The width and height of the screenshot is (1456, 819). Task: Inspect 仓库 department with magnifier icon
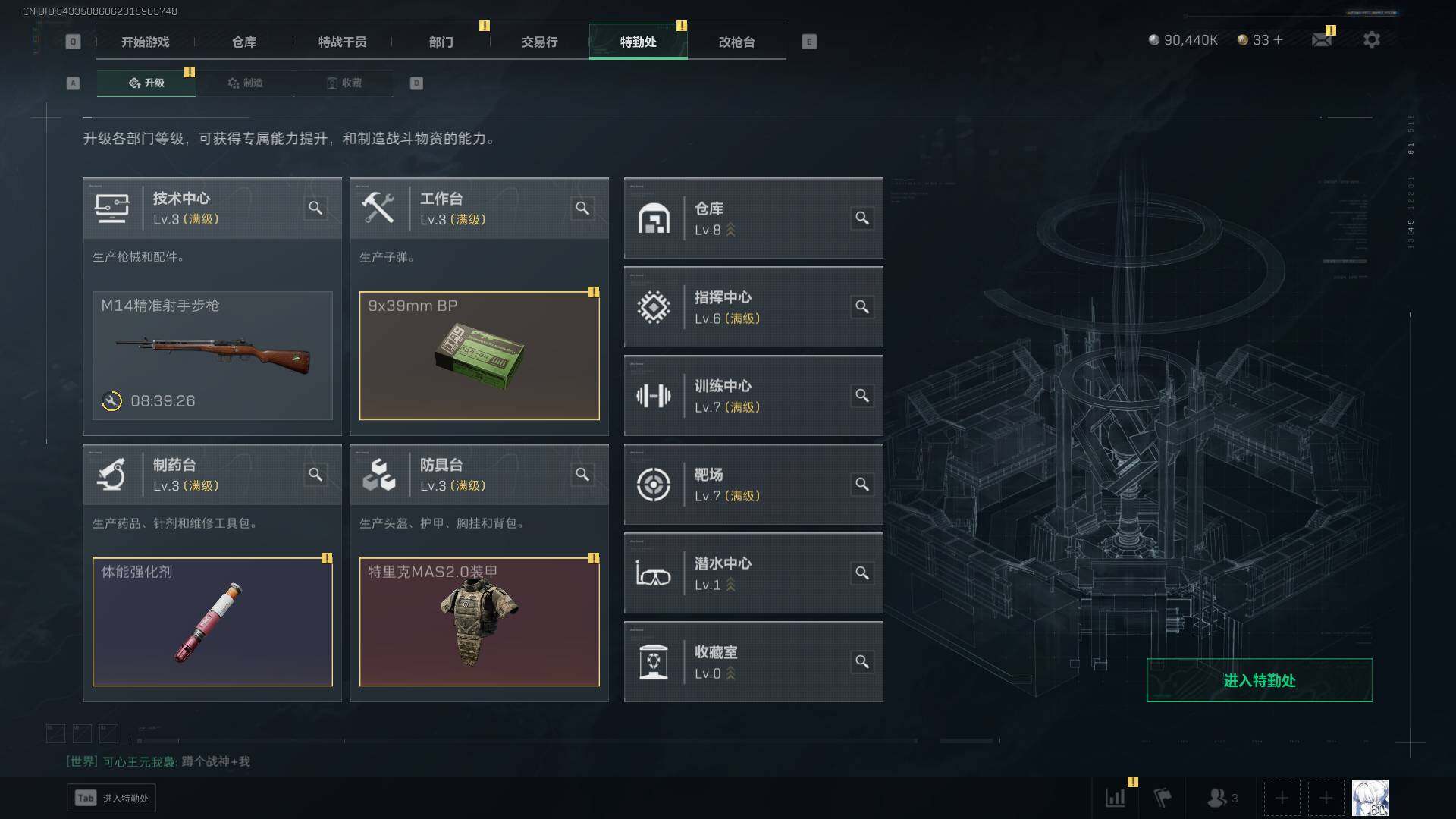862,218
